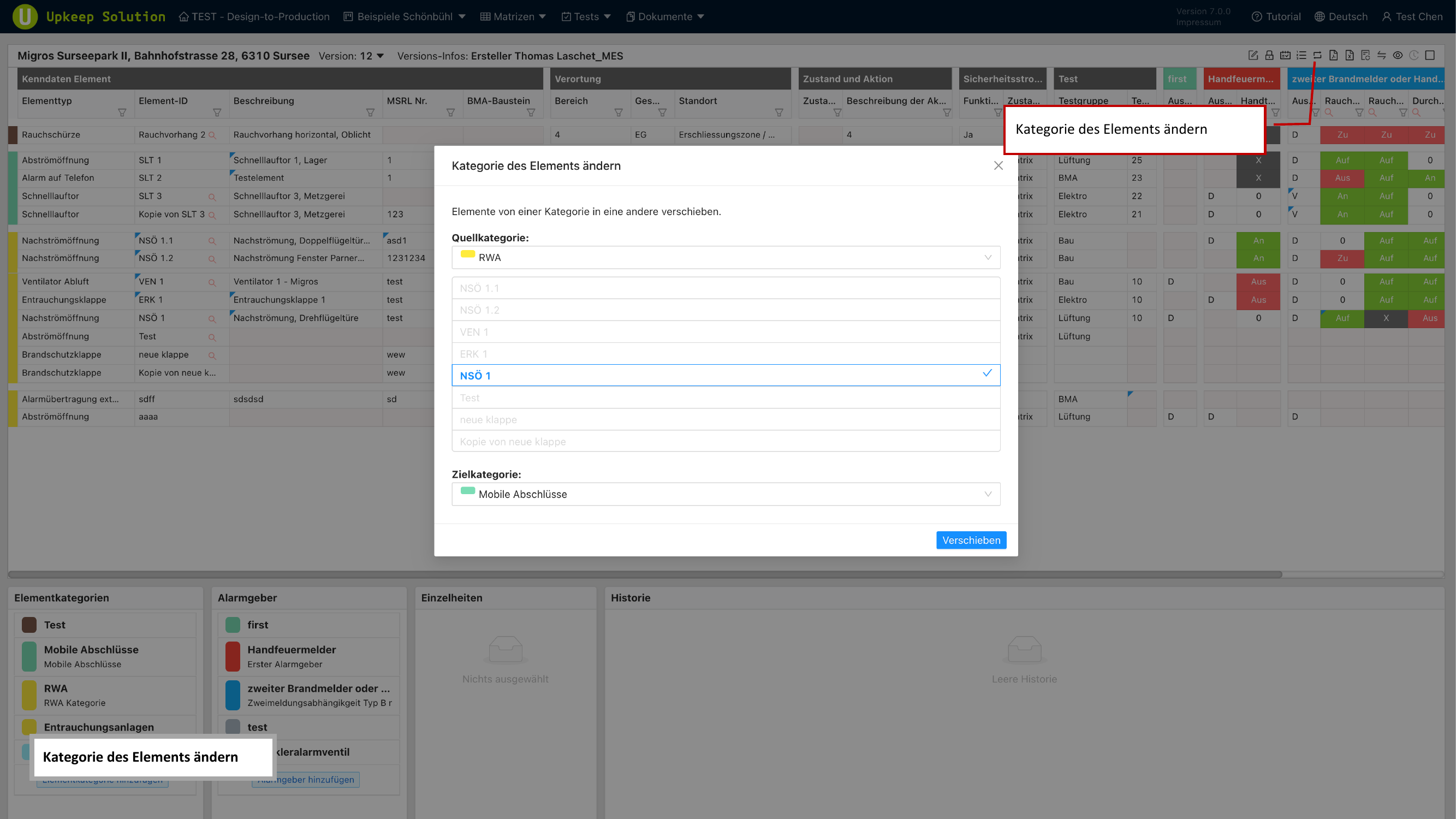The width and height of the screenshot is (1456, 819).
Task: Open the Matrizen menu
Action: click(513, 16)
